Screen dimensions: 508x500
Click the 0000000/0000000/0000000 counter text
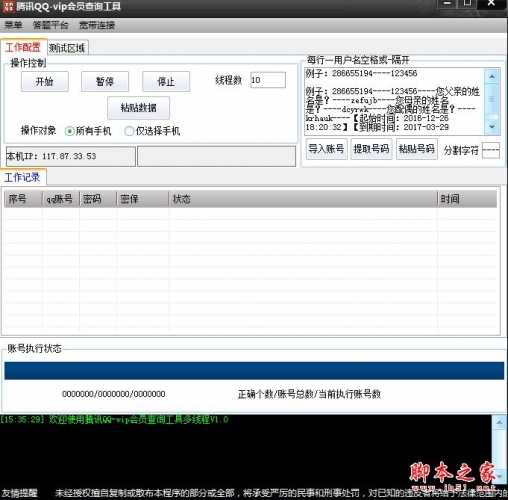click(114, 394)
